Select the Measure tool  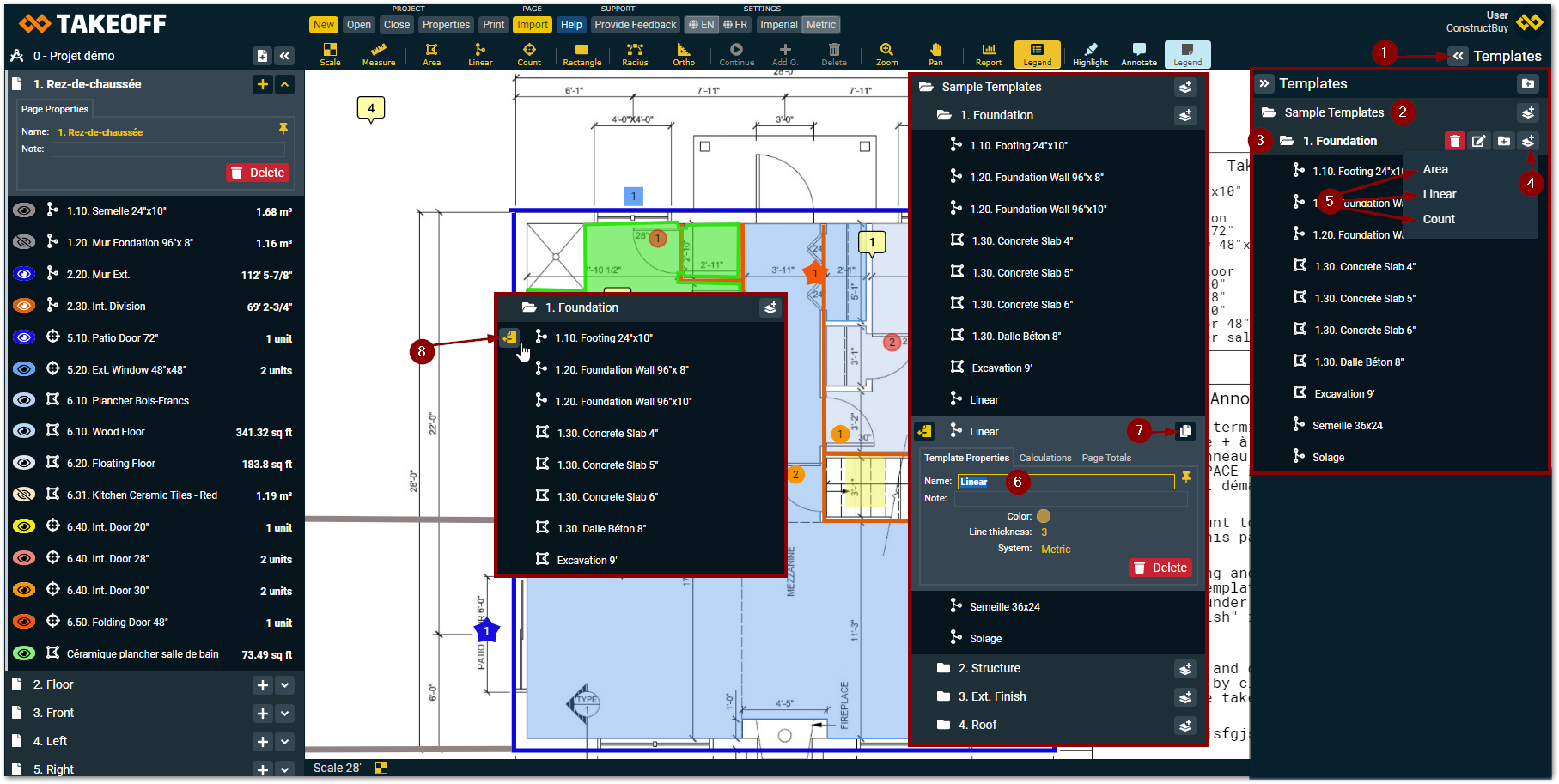click(378, 54)
